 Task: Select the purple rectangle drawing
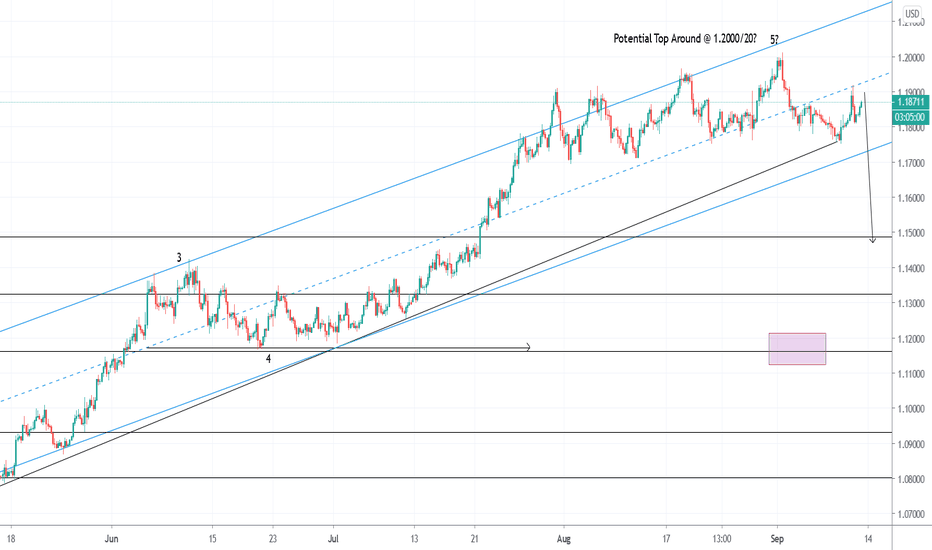click(797, 348)
